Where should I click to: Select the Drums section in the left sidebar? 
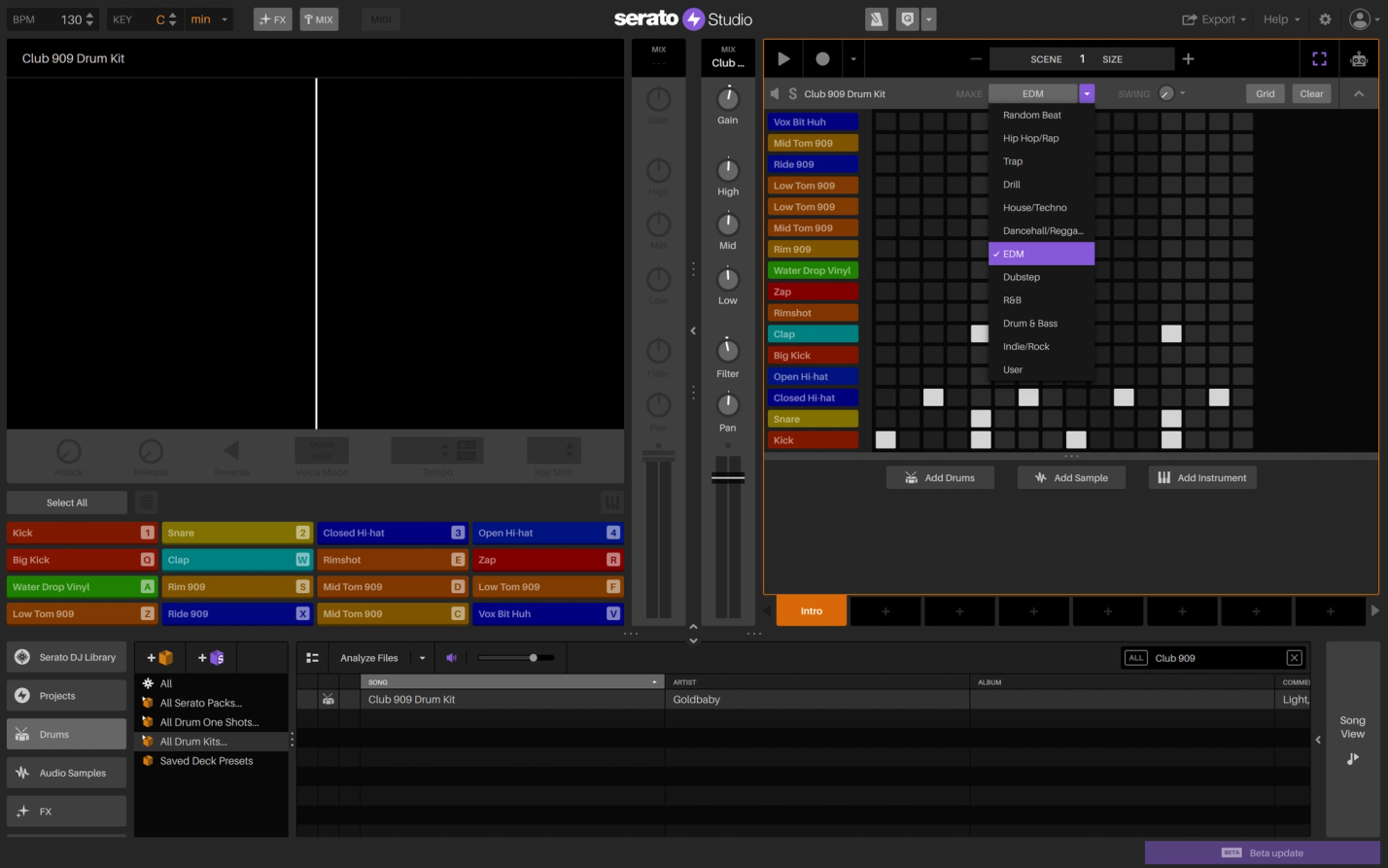pyautogui.click(x=66, y=734)
